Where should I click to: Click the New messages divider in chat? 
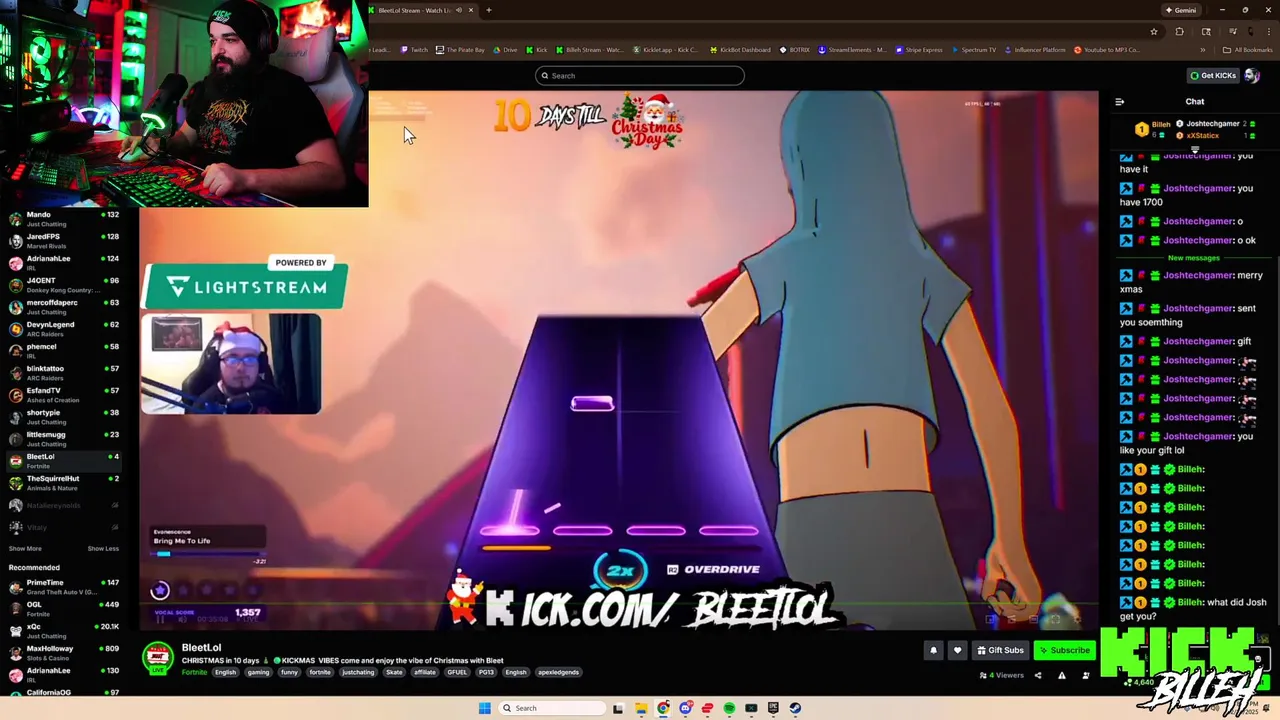[x=1194, y=258]
